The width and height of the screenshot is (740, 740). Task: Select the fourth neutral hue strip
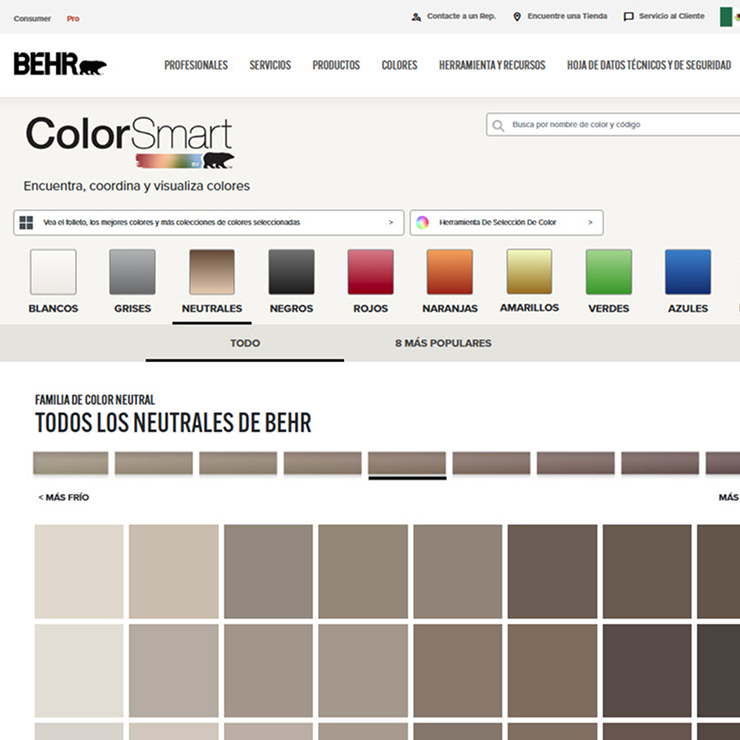pyautogui.click(x=323, y=463)
